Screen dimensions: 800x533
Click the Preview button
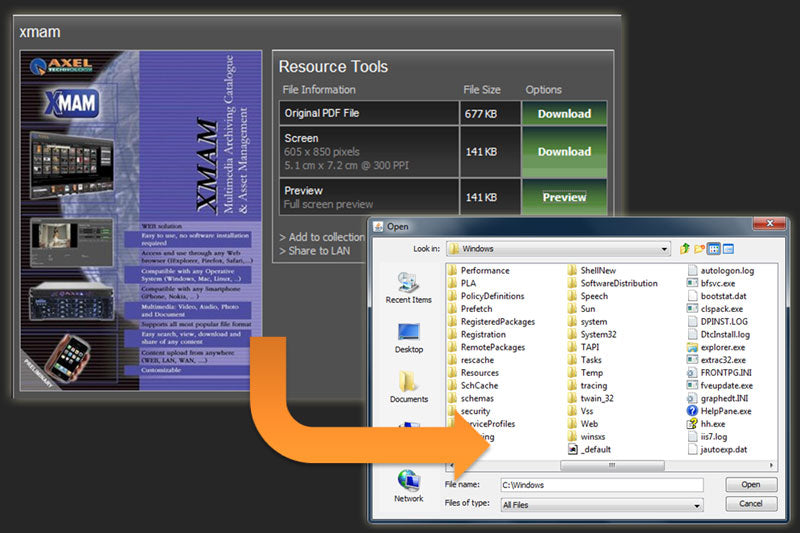[564, 197]
